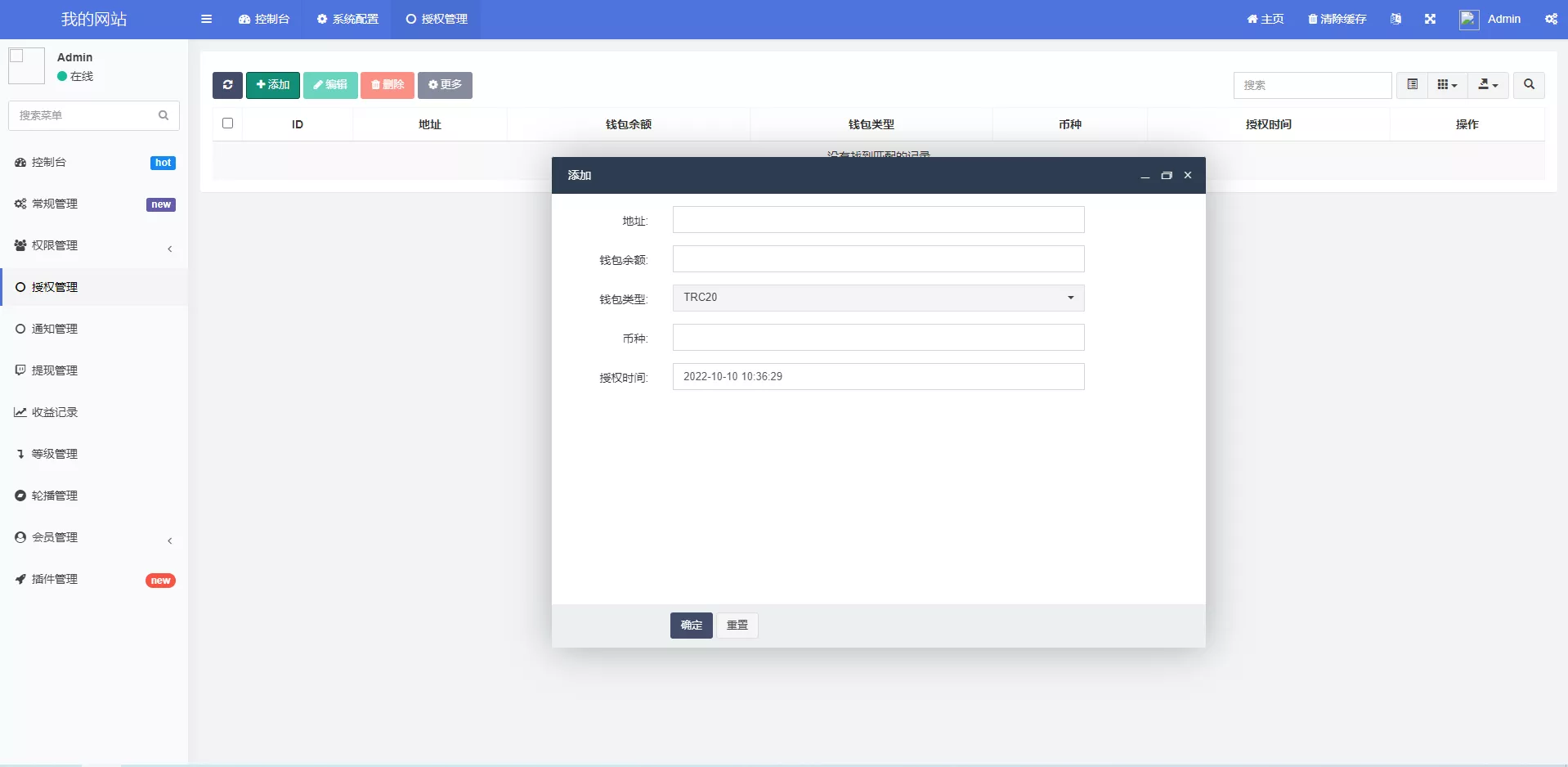Toggle the sidebar hamburger menu icon
1568x767 pixels.
206,19
